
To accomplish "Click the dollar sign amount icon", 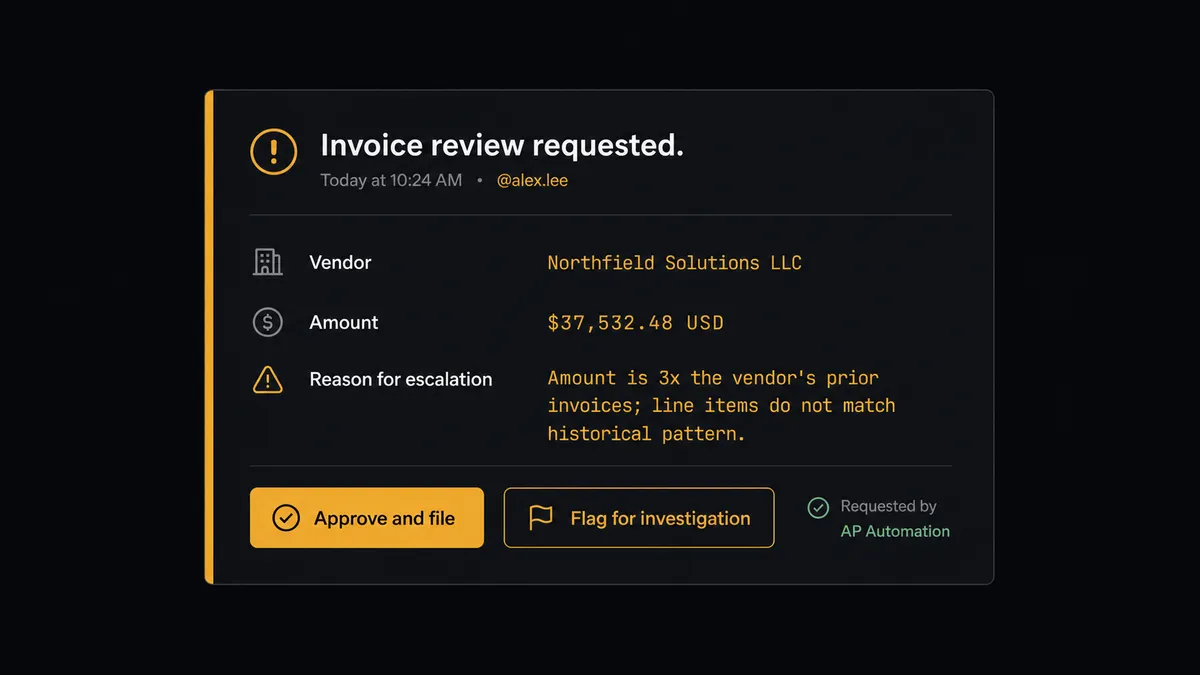I will [x=267, y=322].
